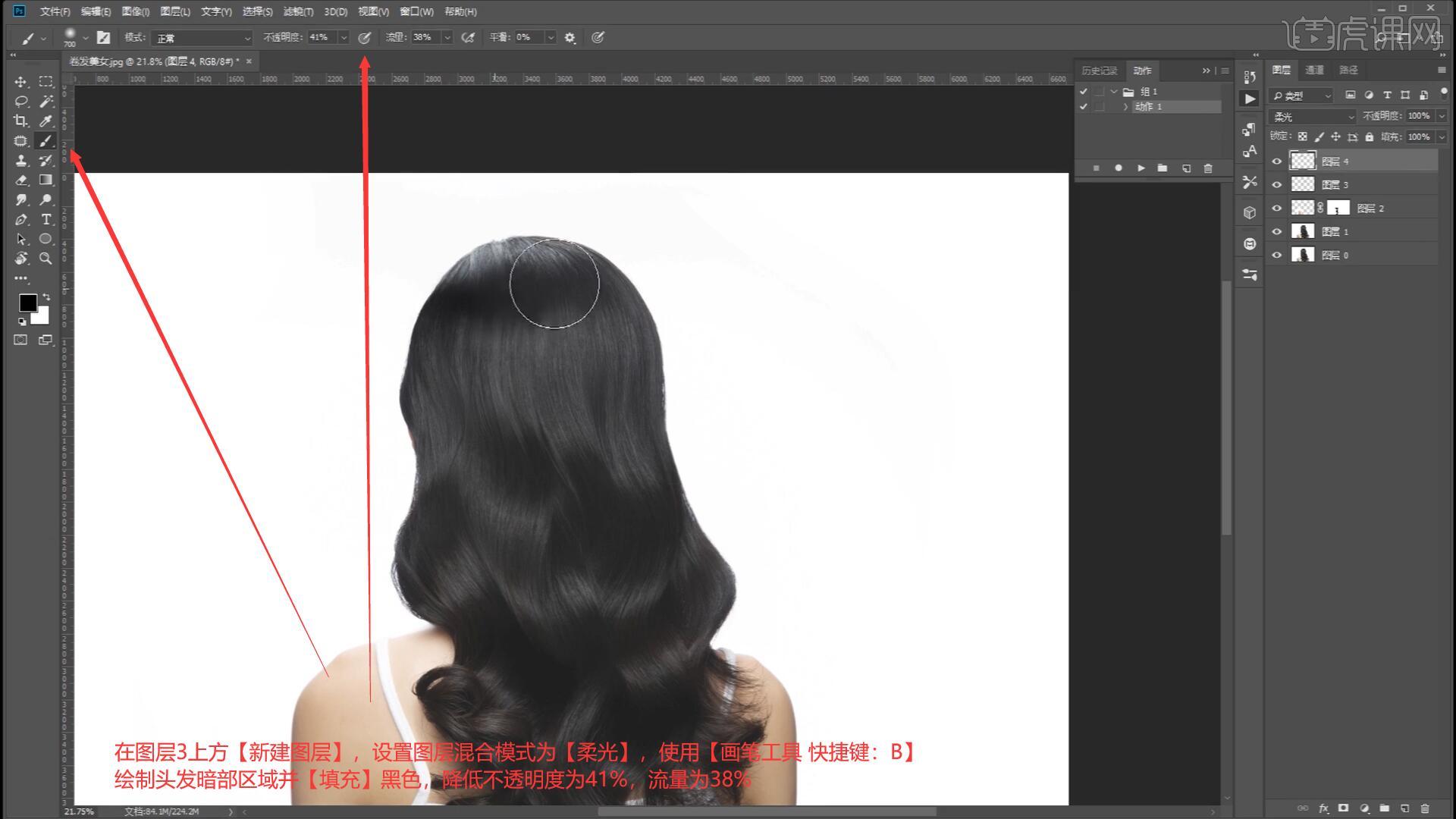This screenshot has width=1456, height=819.
Task: Switch to the 历史记录 tab
Action: 1100,71
